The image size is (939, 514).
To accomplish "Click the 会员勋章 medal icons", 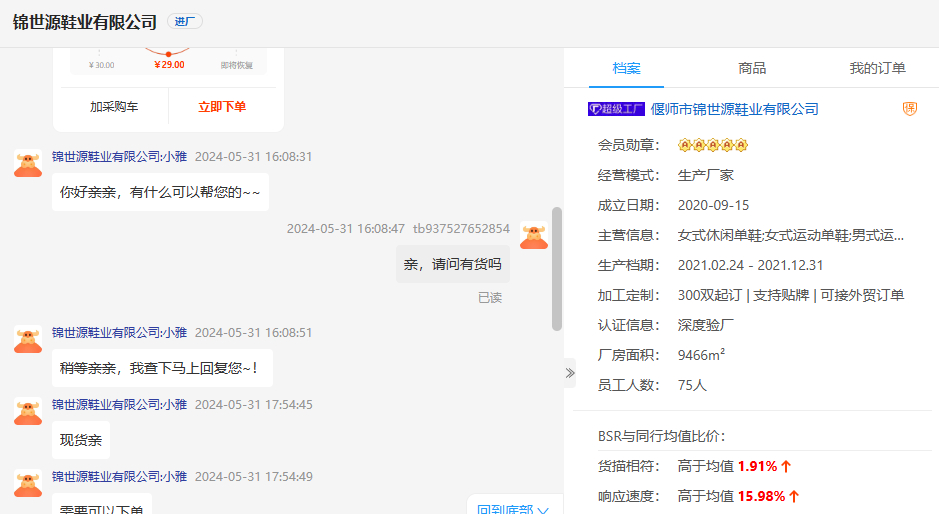I will (x=712, y=145).
